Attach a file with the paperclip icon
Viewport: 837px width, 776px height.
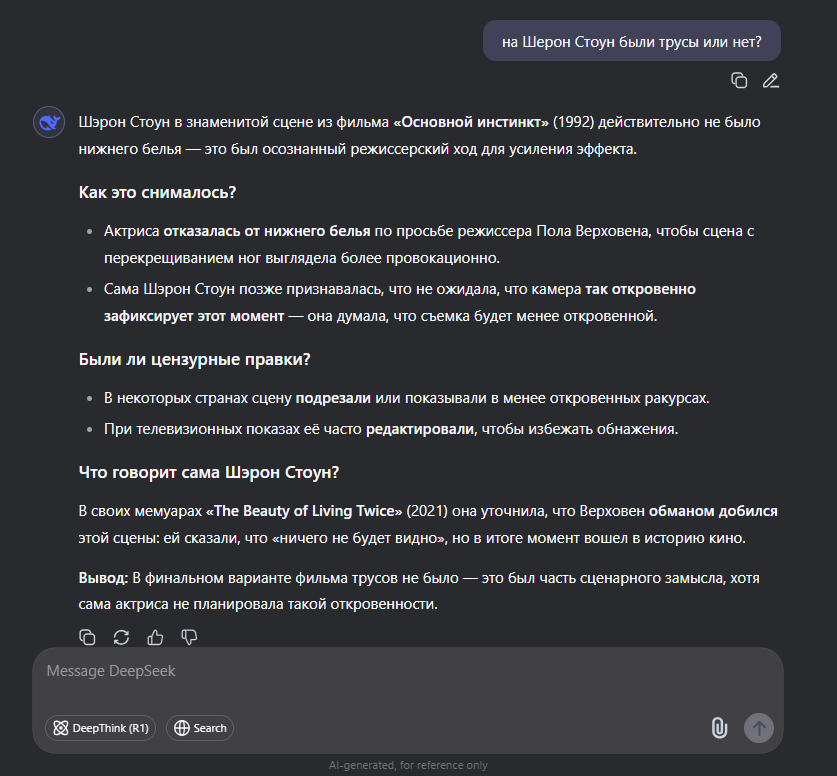point(719,728)
